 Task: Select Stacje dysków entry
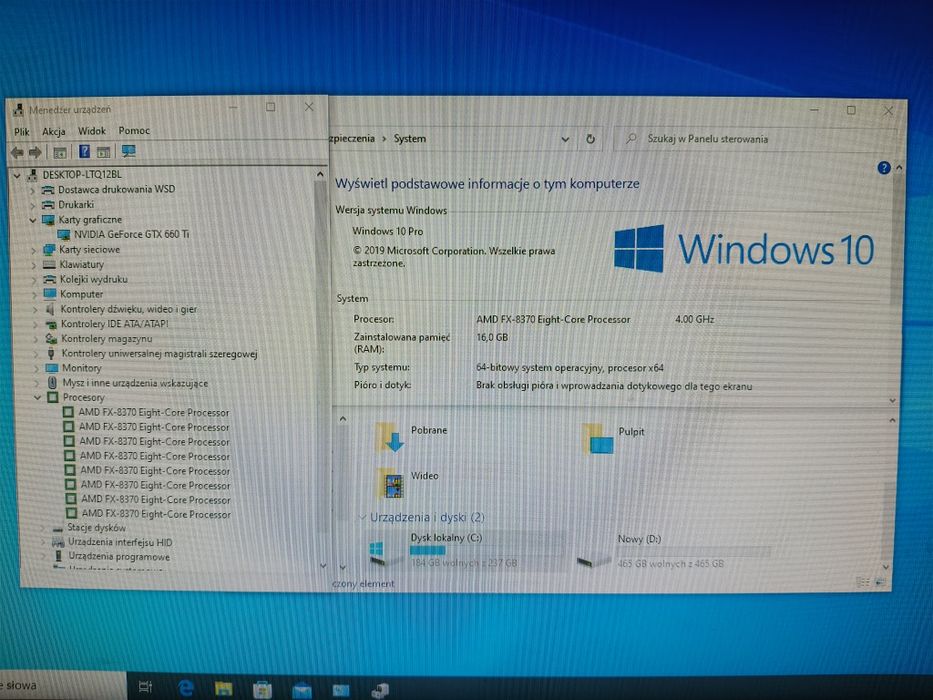pyautogui.click(x=96, y=527)
